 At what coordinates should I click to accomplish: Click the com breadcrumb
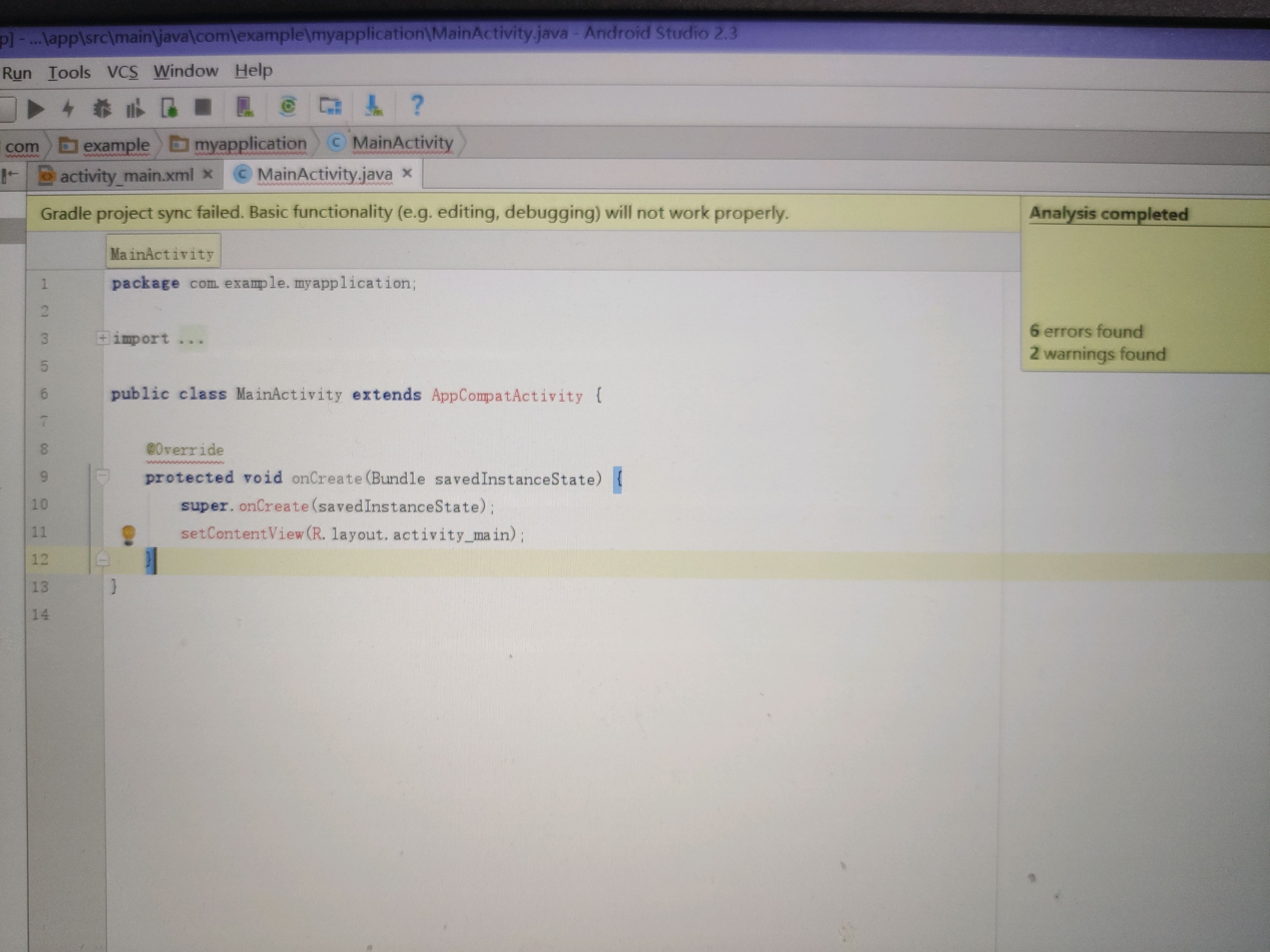22,146
